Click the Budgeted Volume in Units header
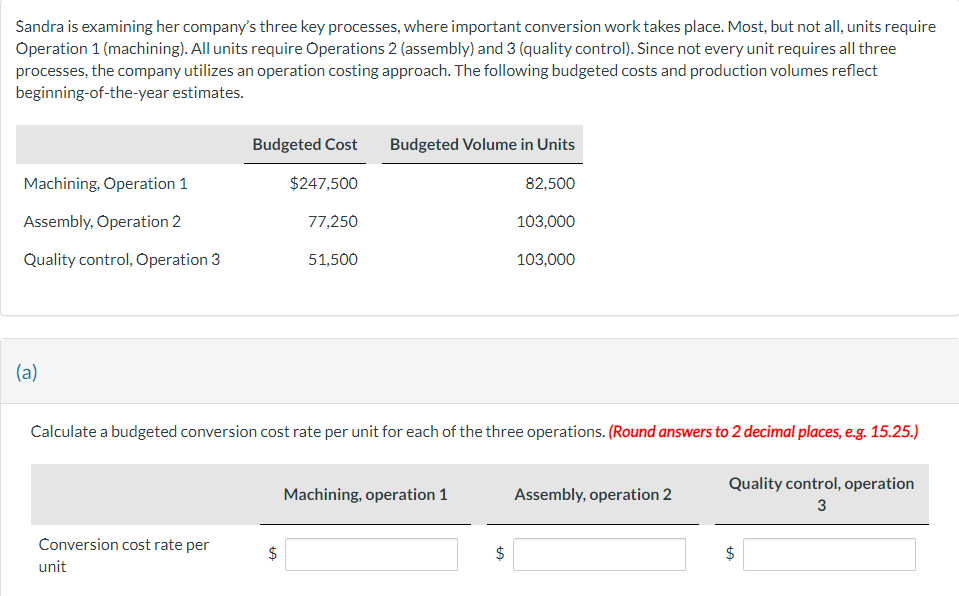Image resolution: width=959 pixels, height=596 pixels. [482, 144]
